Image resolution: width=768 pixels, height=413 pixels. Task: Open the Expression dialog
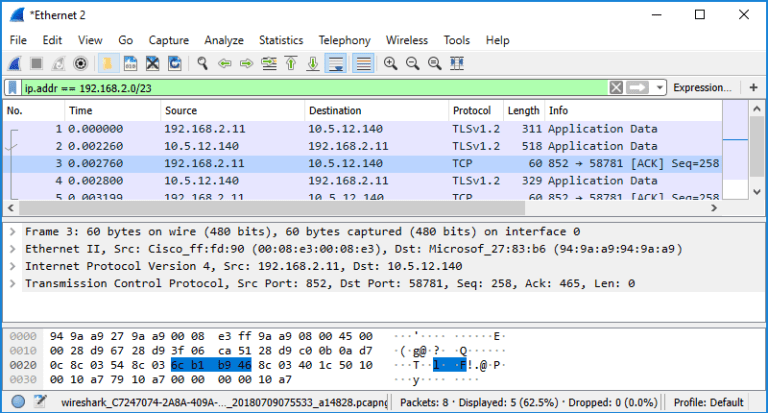702,88
